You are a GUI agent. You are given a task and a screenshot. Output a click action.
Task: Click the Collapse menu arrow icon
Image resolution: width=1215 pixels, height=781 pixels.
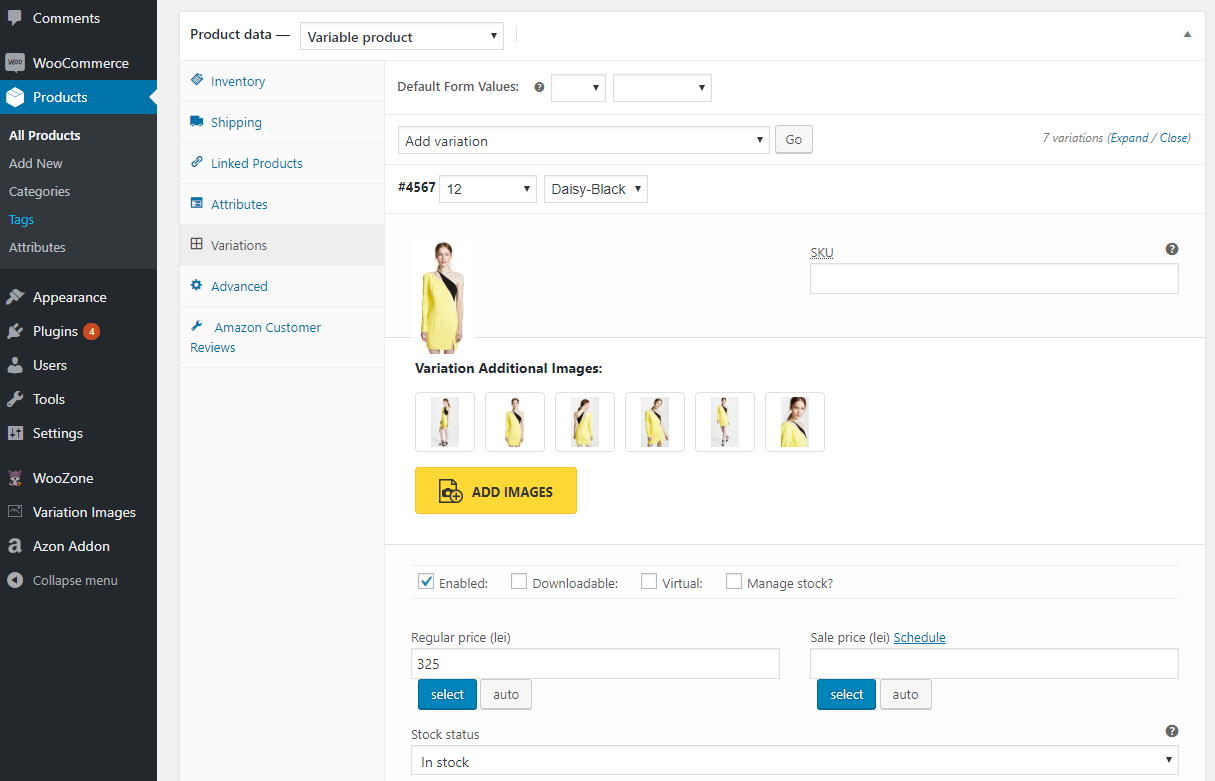pos(15,580)
